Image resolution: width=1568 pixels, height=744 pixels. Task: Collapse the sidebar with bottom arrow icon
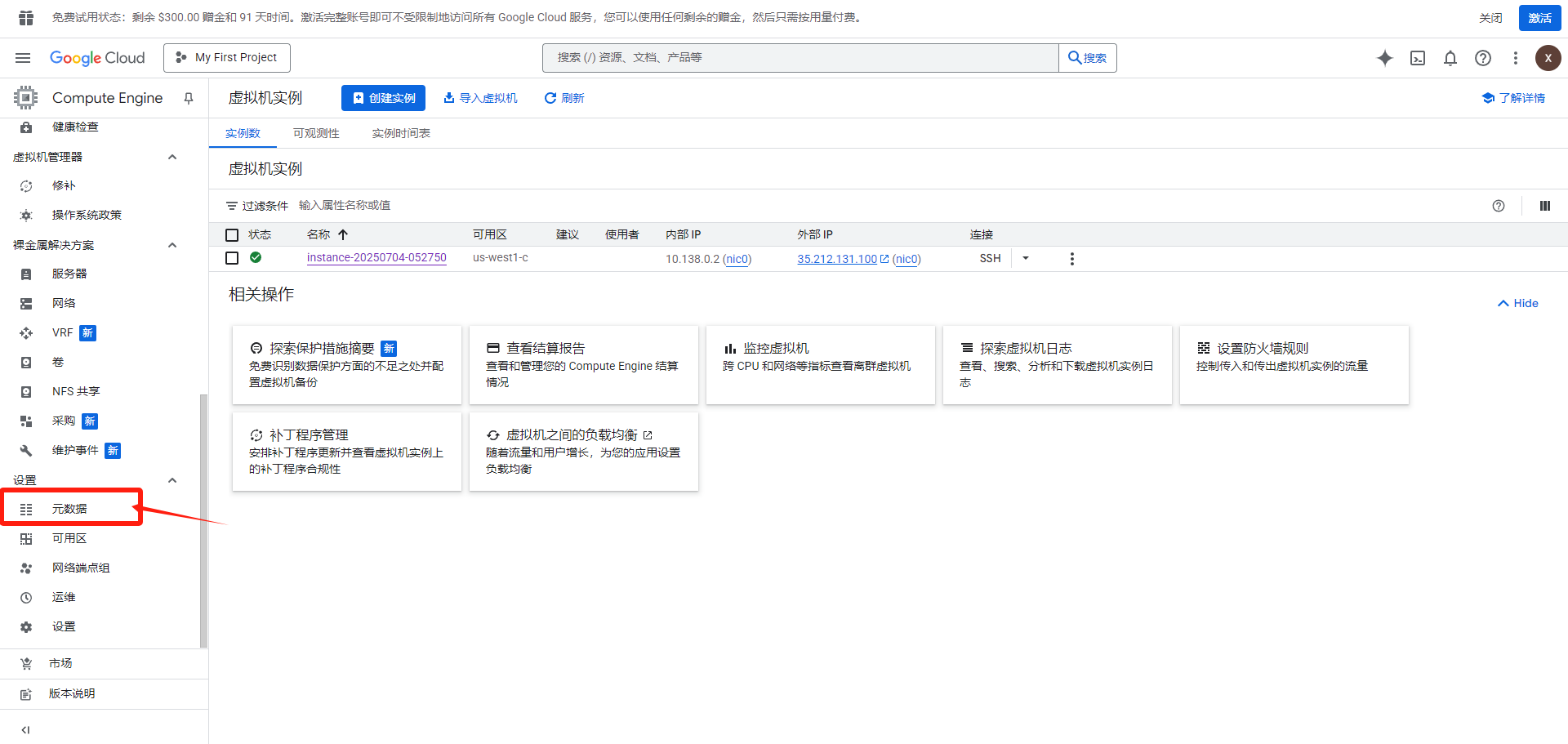tap(25, 730)
